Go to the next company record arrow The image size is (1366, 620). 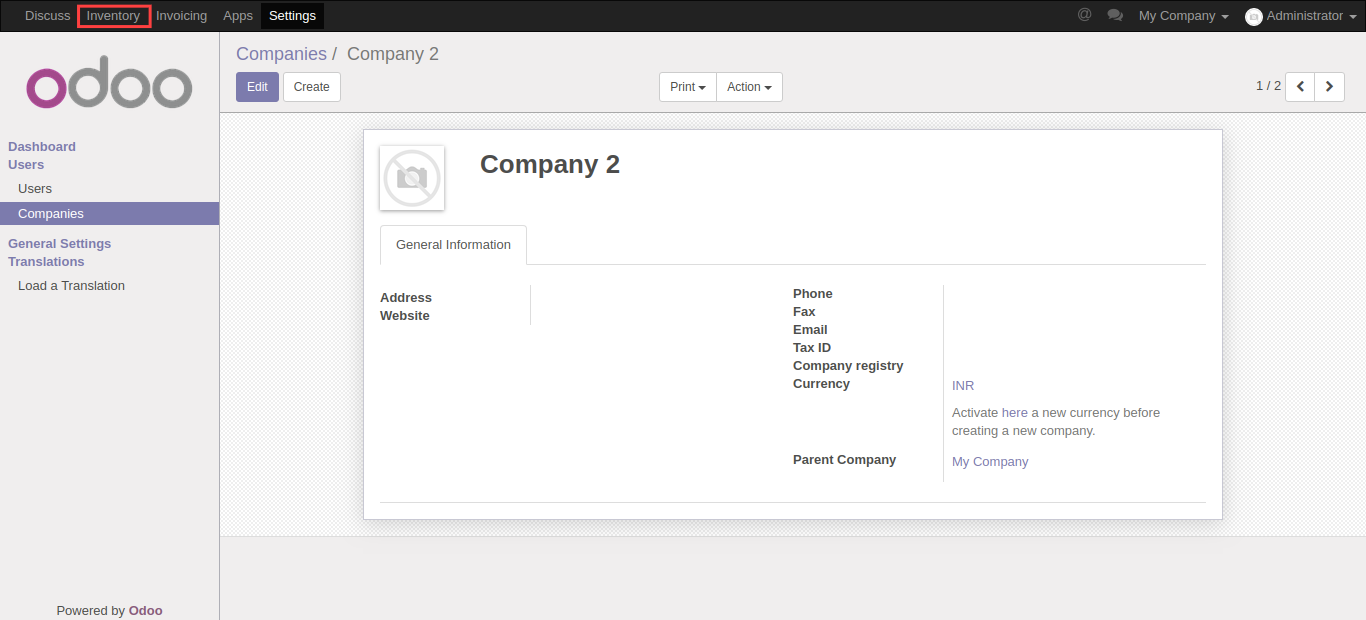click(x=1329, y=87)
